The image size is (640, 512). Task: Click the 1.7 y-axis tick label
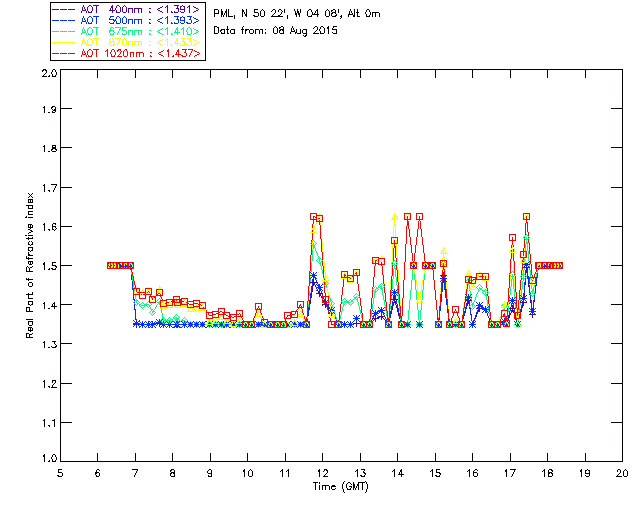click(x=49, y=187)
